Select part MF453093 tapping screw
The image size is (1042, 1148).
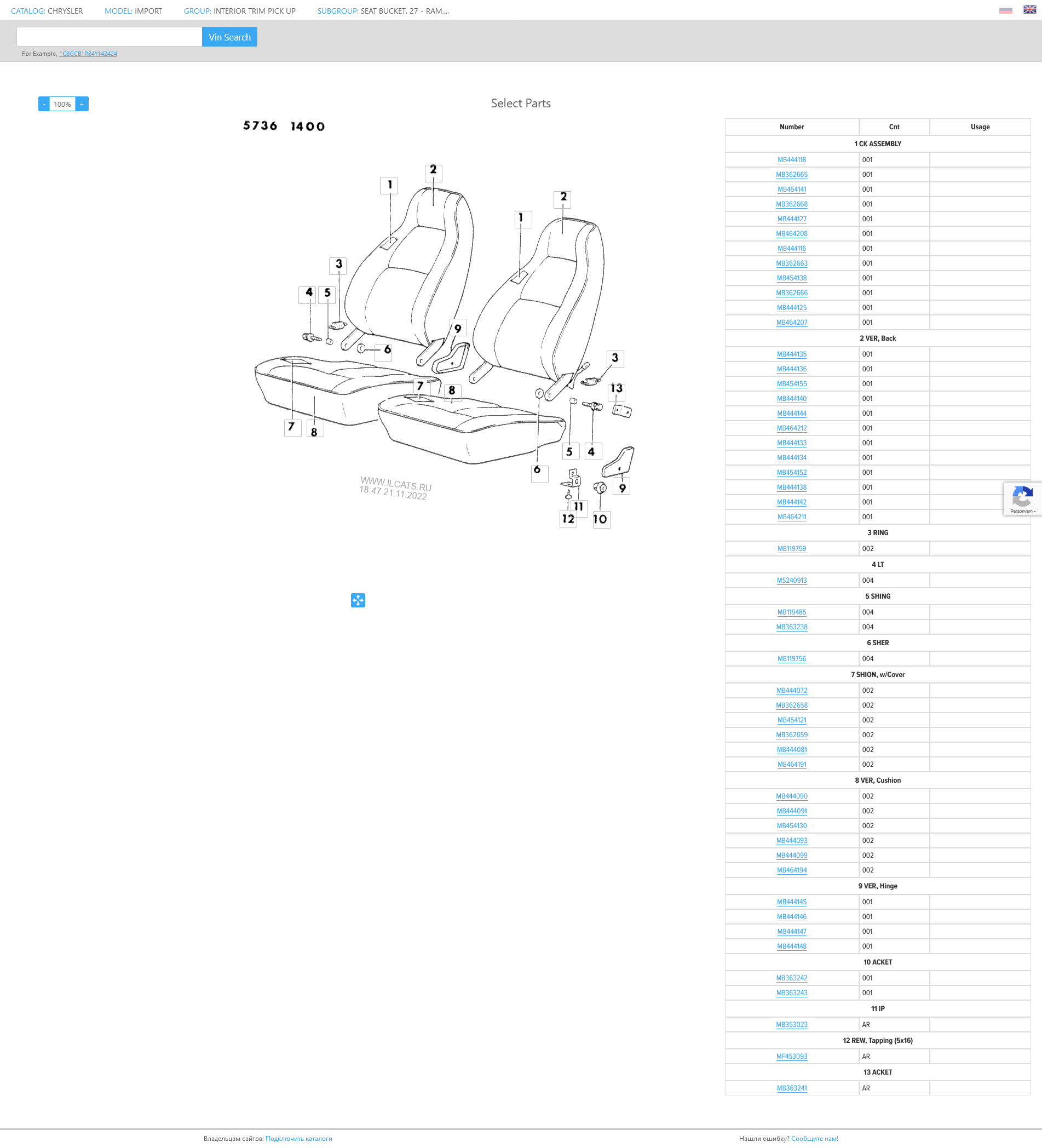click(791, 1057)
